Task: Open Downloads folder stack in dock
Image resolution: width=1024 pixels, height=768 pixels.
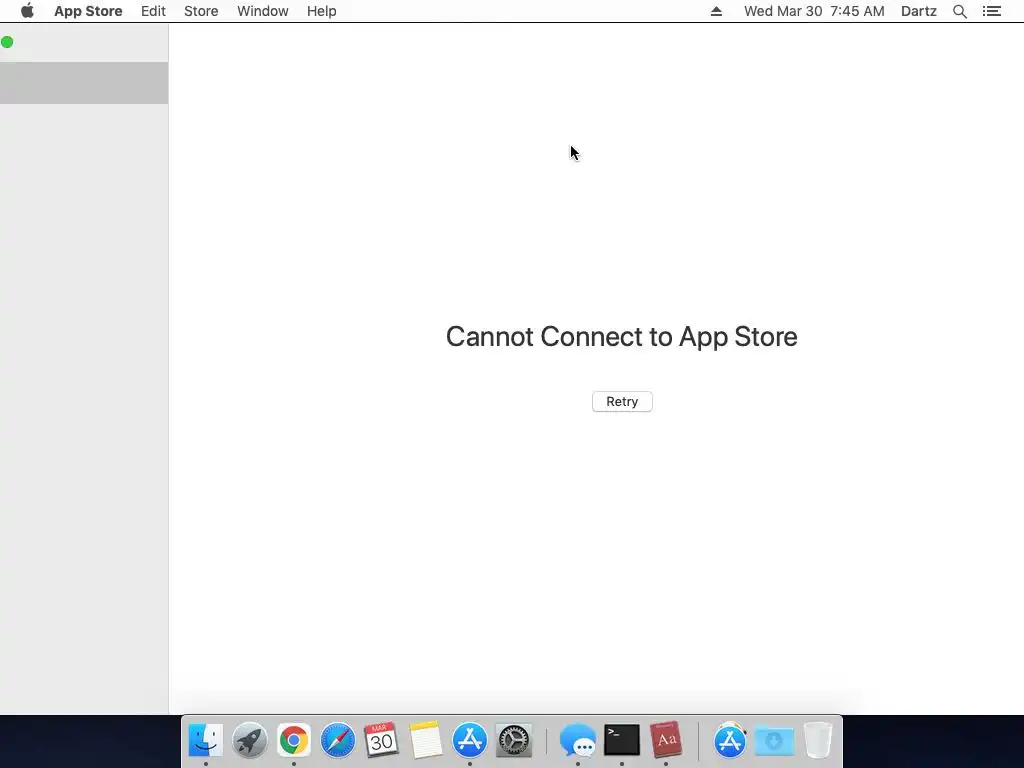Action: point(774,740)
